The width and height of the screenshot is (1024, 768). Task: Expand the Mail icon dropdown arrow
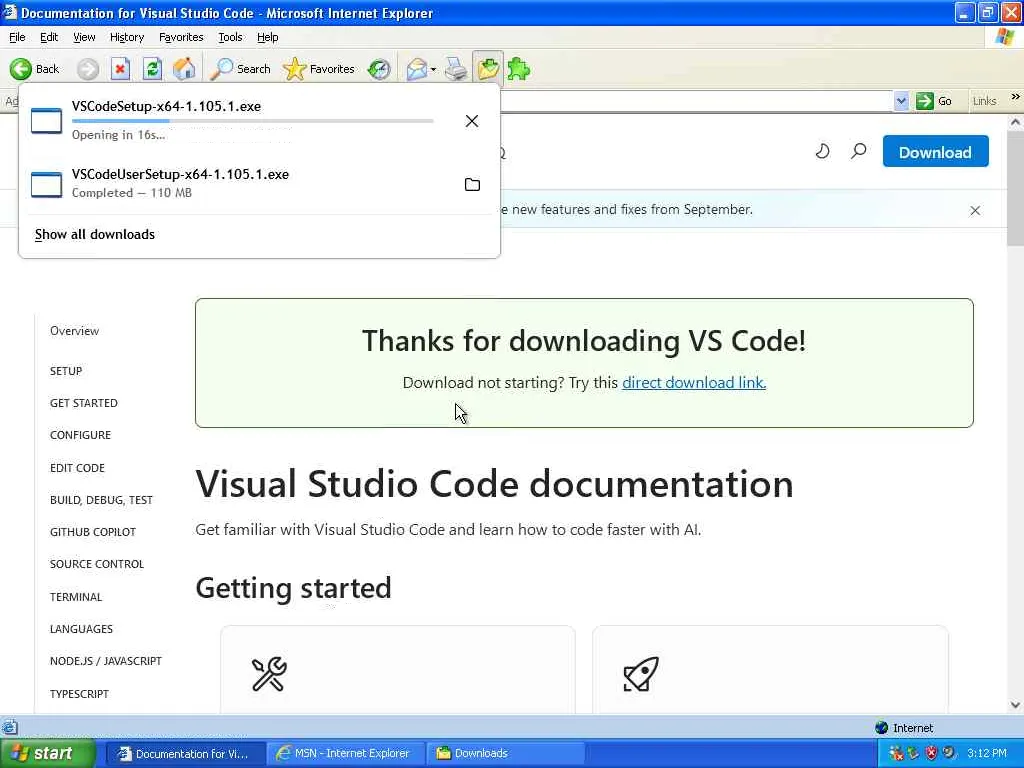(434, 69)
